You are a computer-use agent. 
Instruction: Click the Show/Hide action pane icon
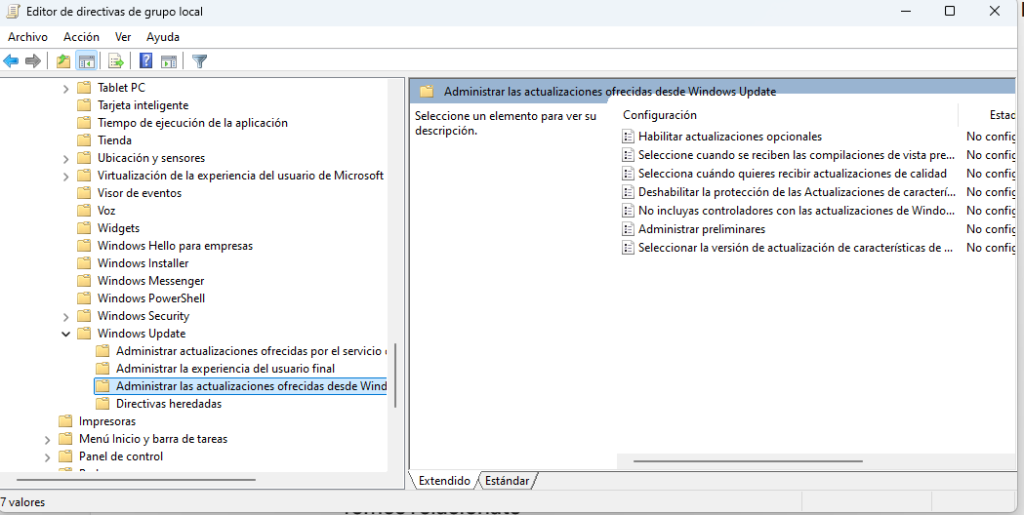pyautogui.click(x=169, y=61)
